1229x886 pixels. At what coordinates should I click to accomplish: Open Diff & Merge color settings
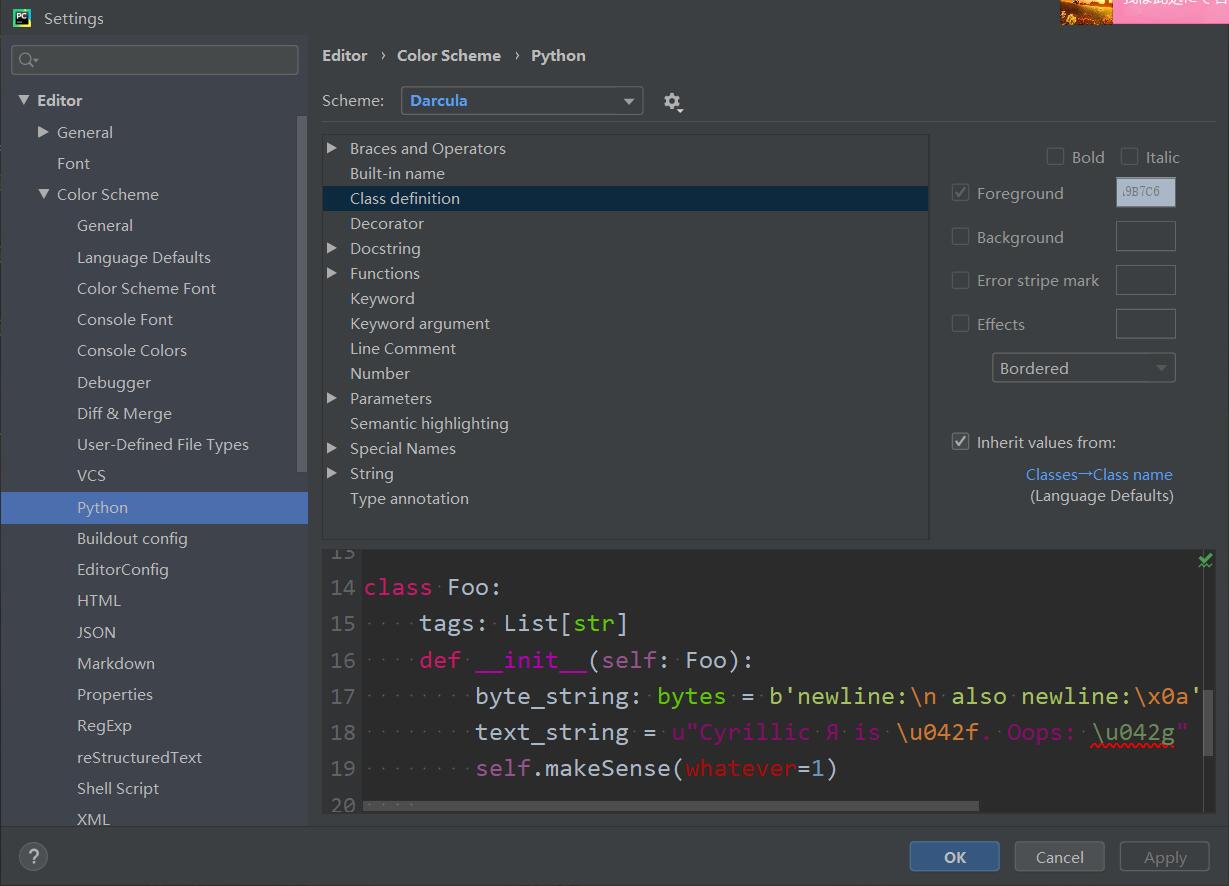[x=124, y=413]
